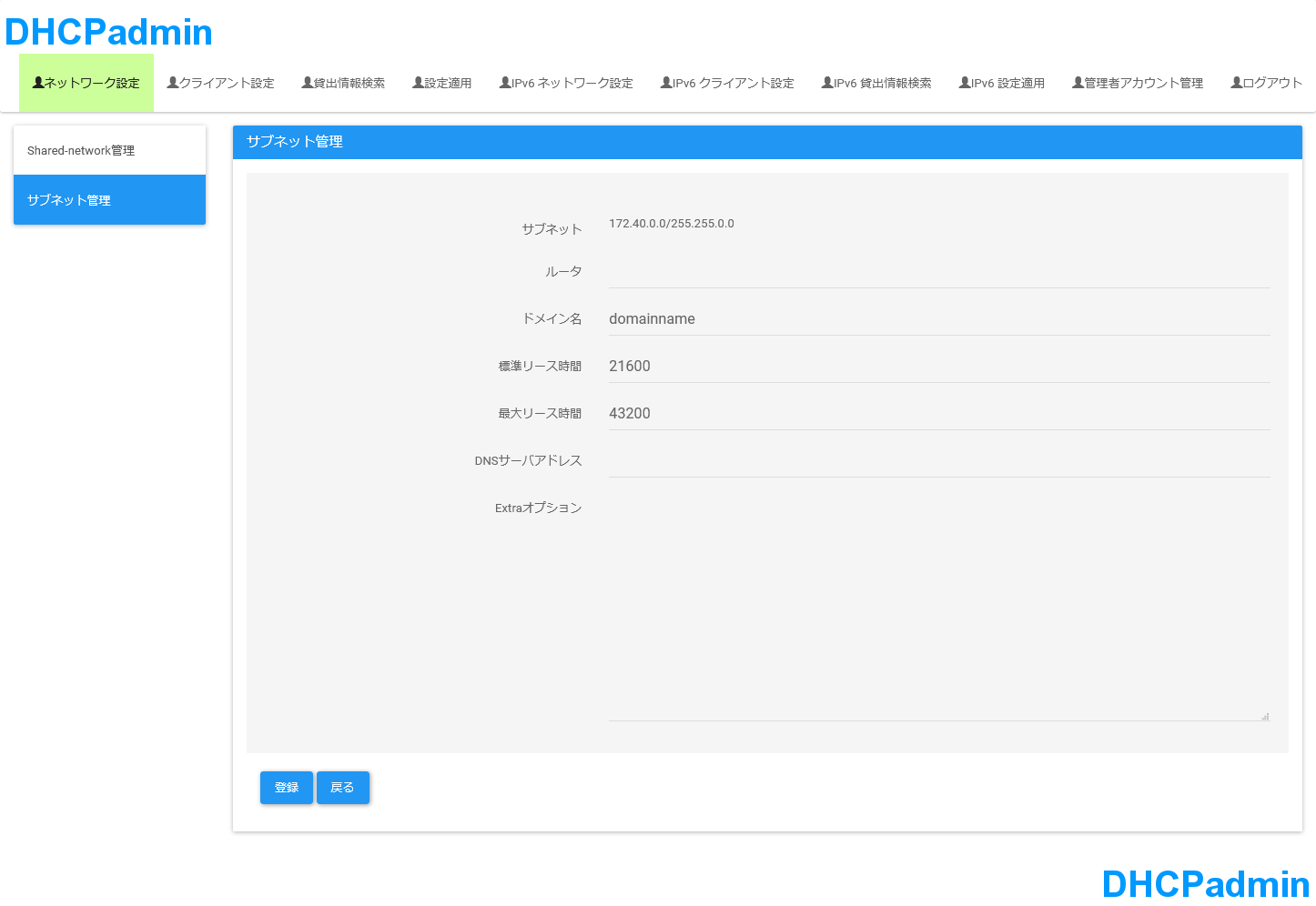This screenshot has height=906, width=1316.
Task: Click the user icon beside ログアウト
Action: [x=1237, y=83]
